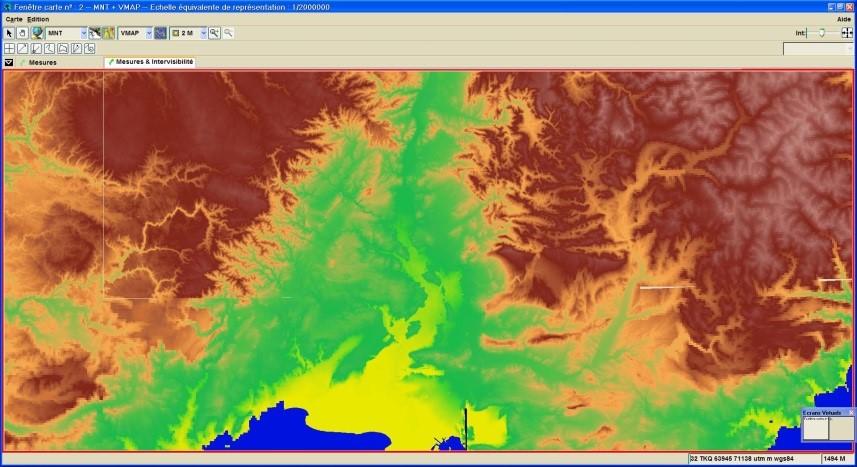
Task: Click the zoom out magnifier
Action: pyautogui.click(x=228, y=33)
